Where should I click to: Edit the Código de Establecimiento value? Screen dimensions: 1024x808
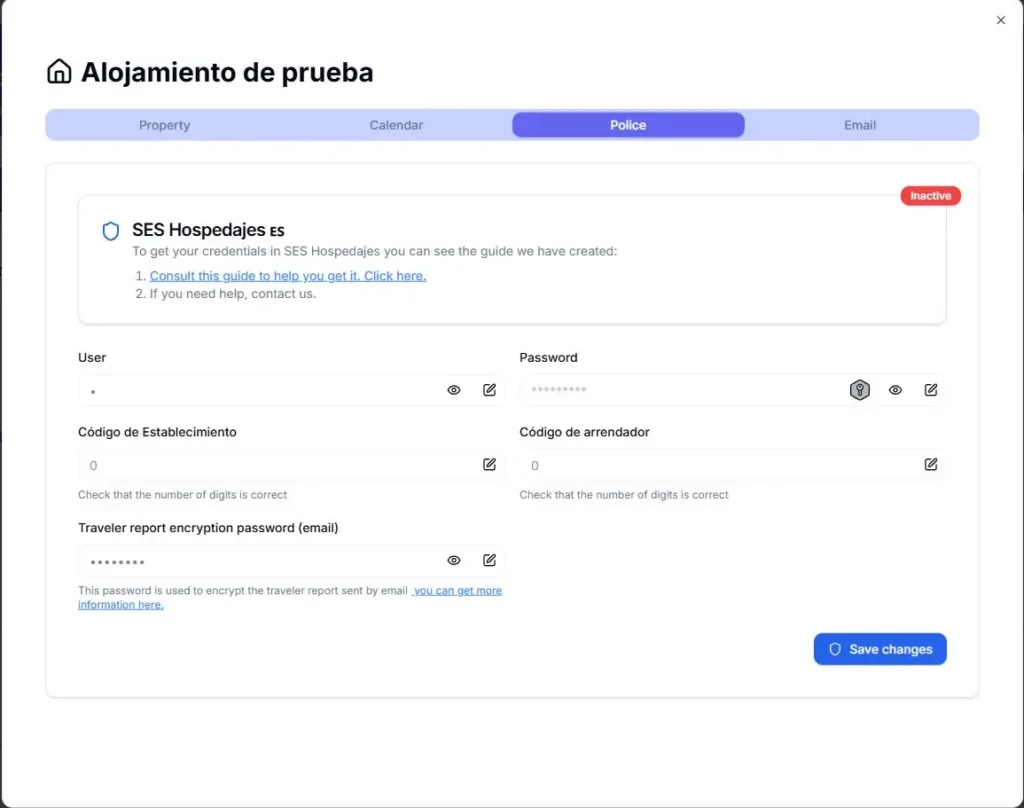point(489,464)
